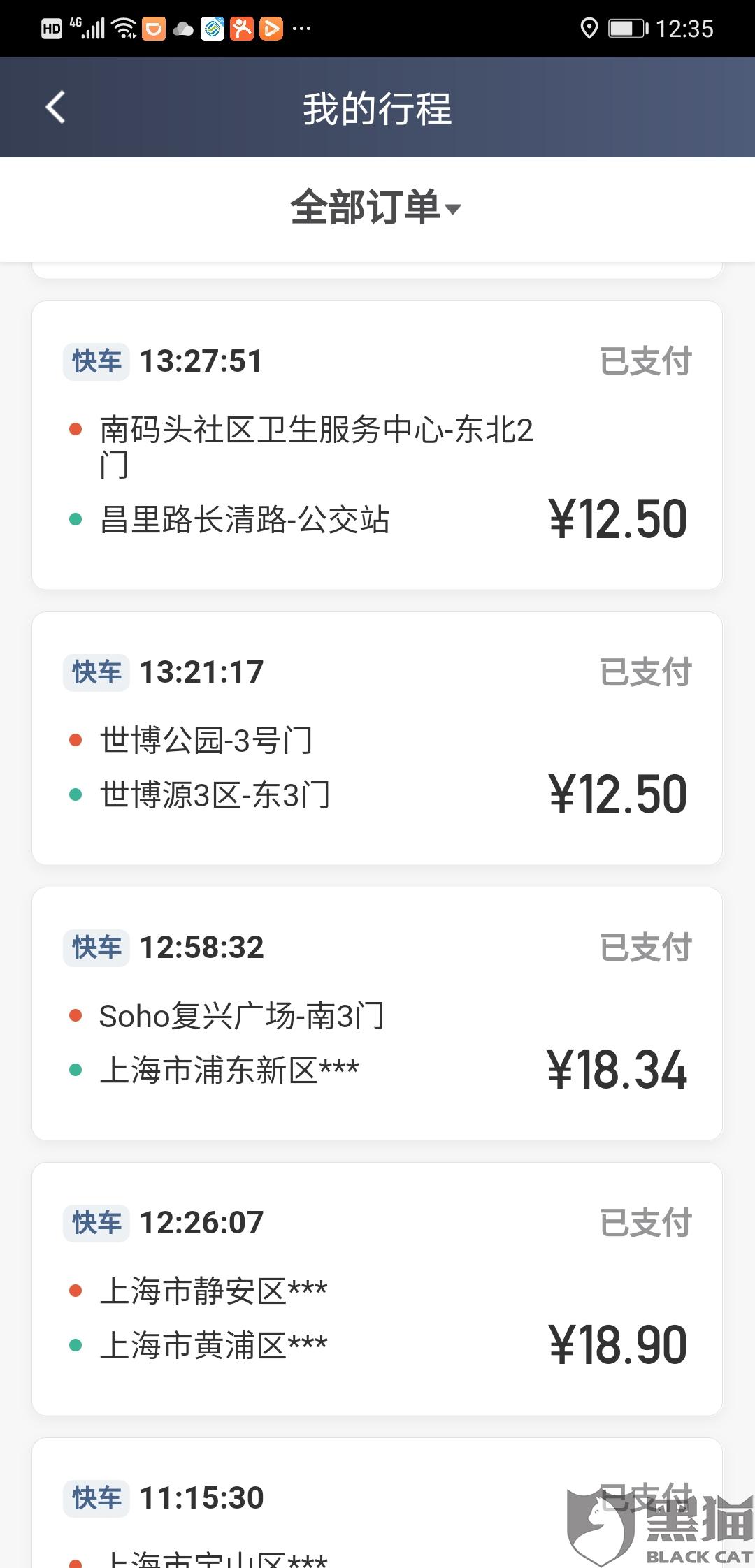Tap the battery icon in status bar

[627, 29]
